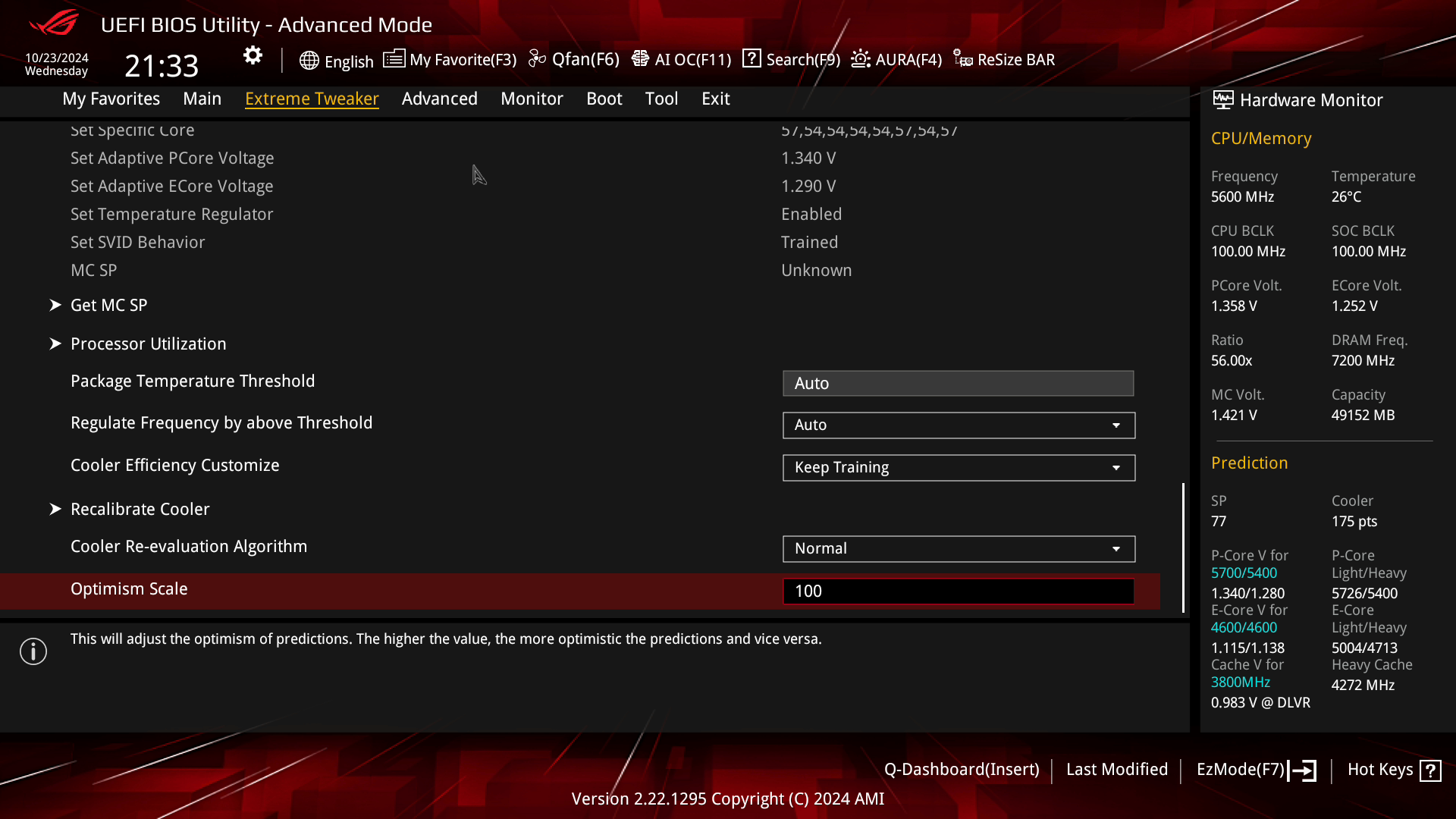The height and width of the screenshot is (819, 1456).
Task: Open AURA lighting settings
Action: (896, 59)
